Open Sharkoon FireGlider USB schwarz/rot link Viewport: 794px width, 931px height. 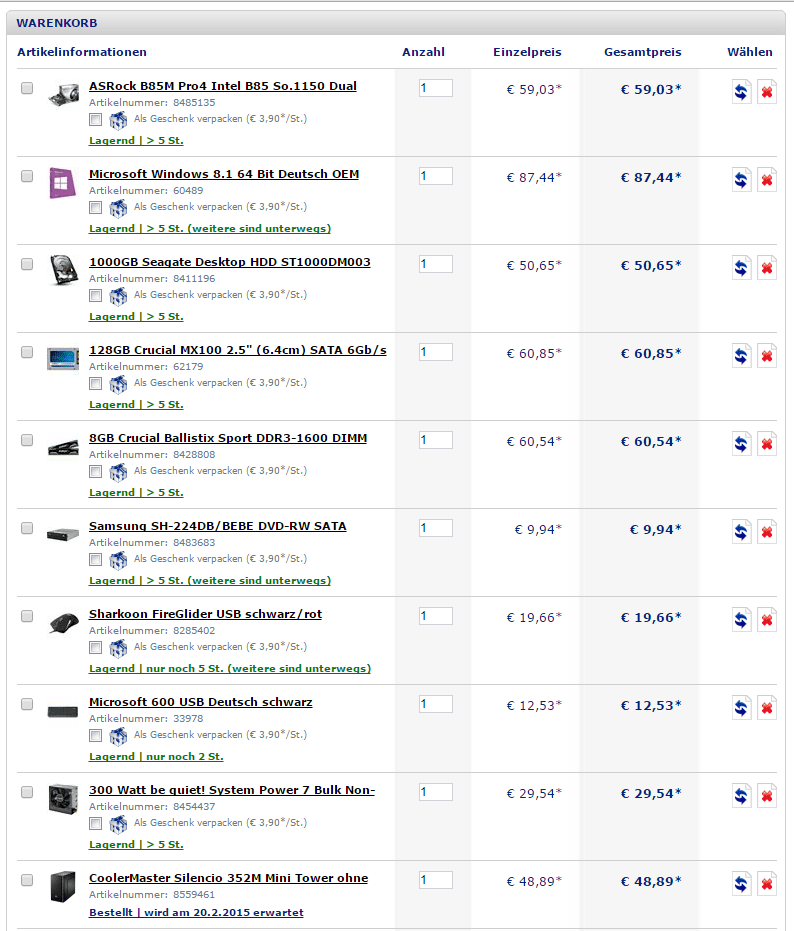point(205,614)
